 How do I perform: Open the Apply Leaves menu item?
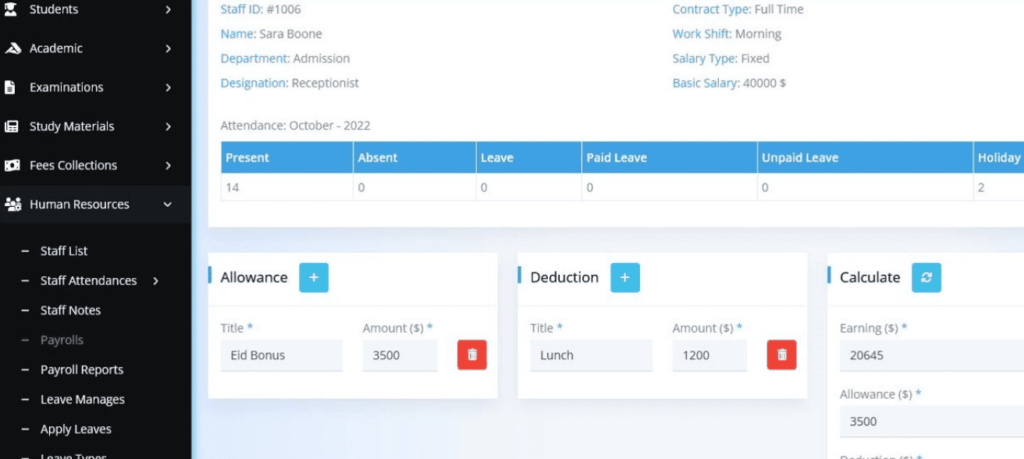(x=76, y=429)
